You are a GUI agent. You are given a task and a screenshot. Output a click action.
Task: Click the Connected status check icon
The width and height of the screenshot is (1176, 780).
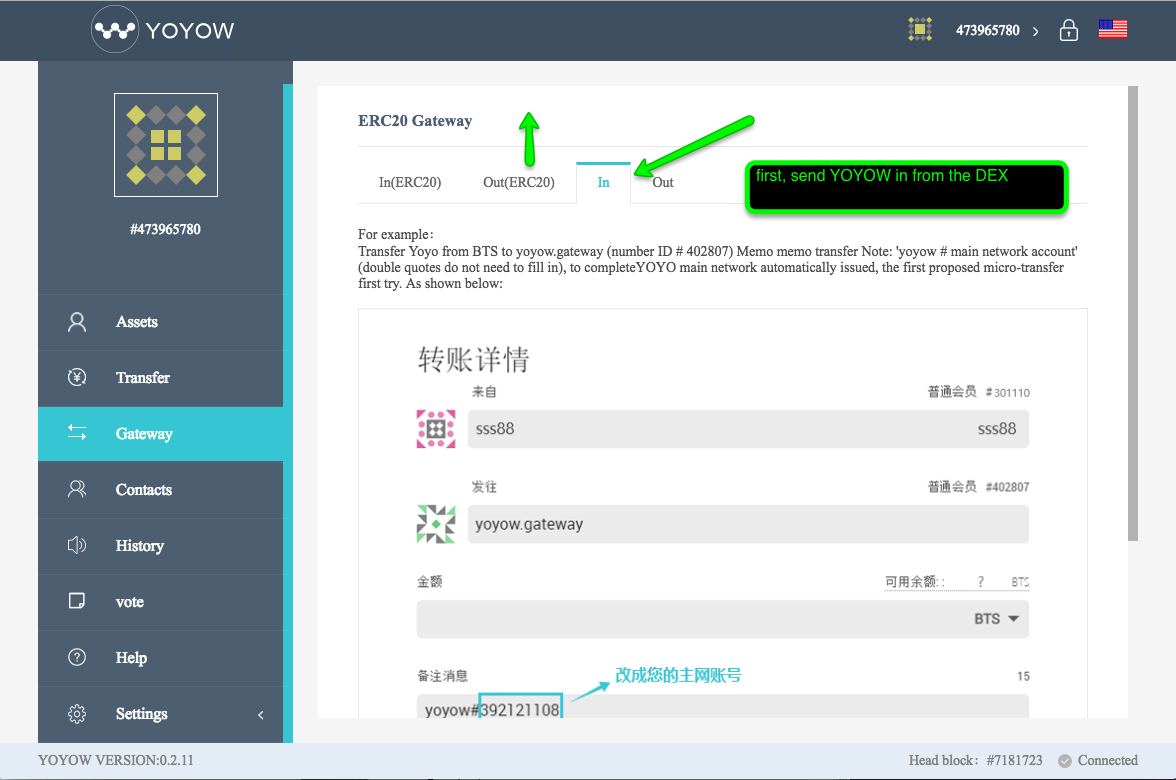coord(1064,760)
